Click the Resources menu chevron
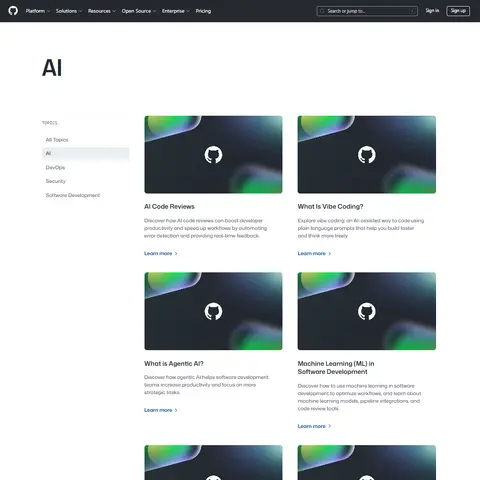The image size is (480, 480). click(114, 11)
